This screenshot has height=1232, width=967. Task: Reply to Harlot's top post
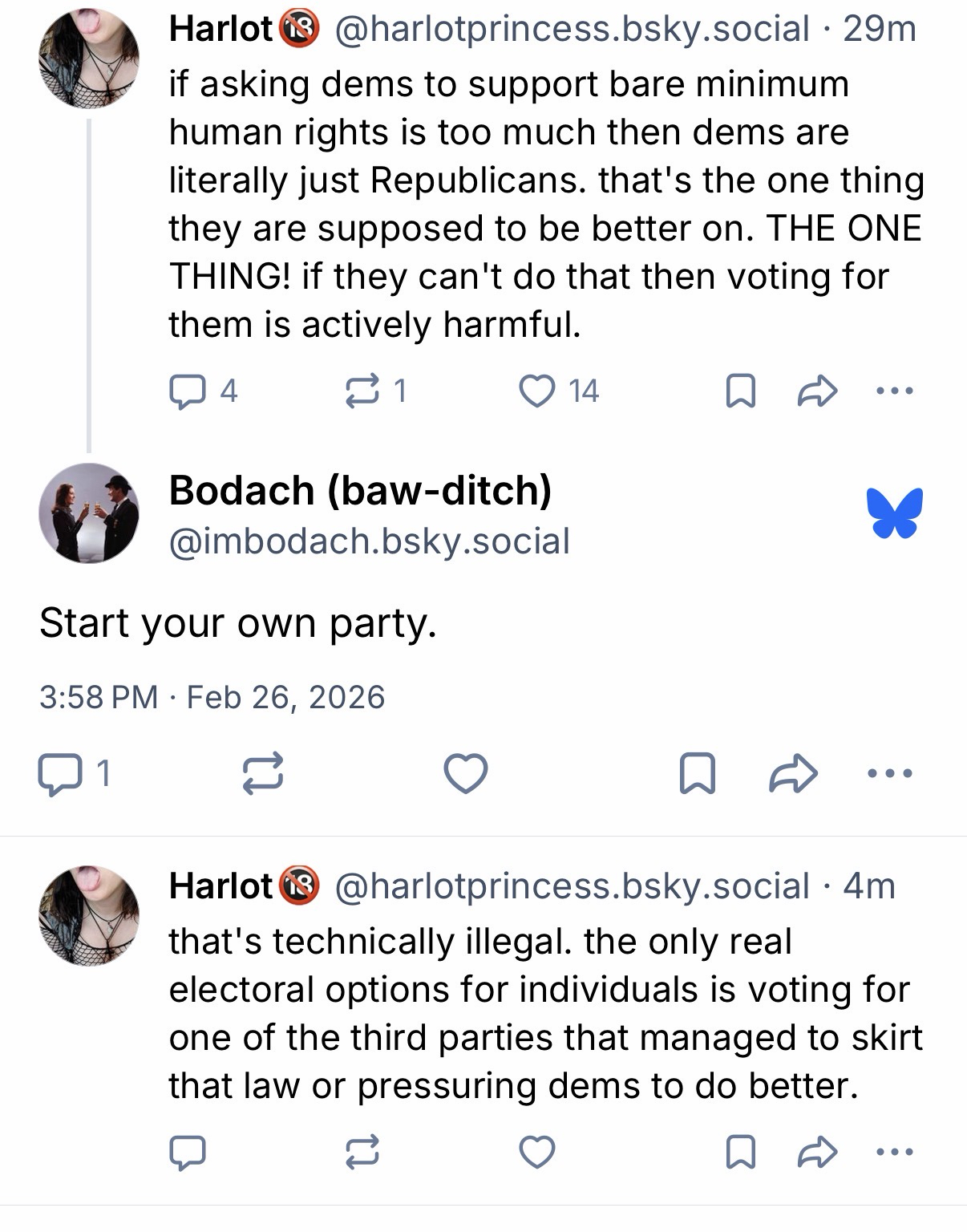(188, 391)
